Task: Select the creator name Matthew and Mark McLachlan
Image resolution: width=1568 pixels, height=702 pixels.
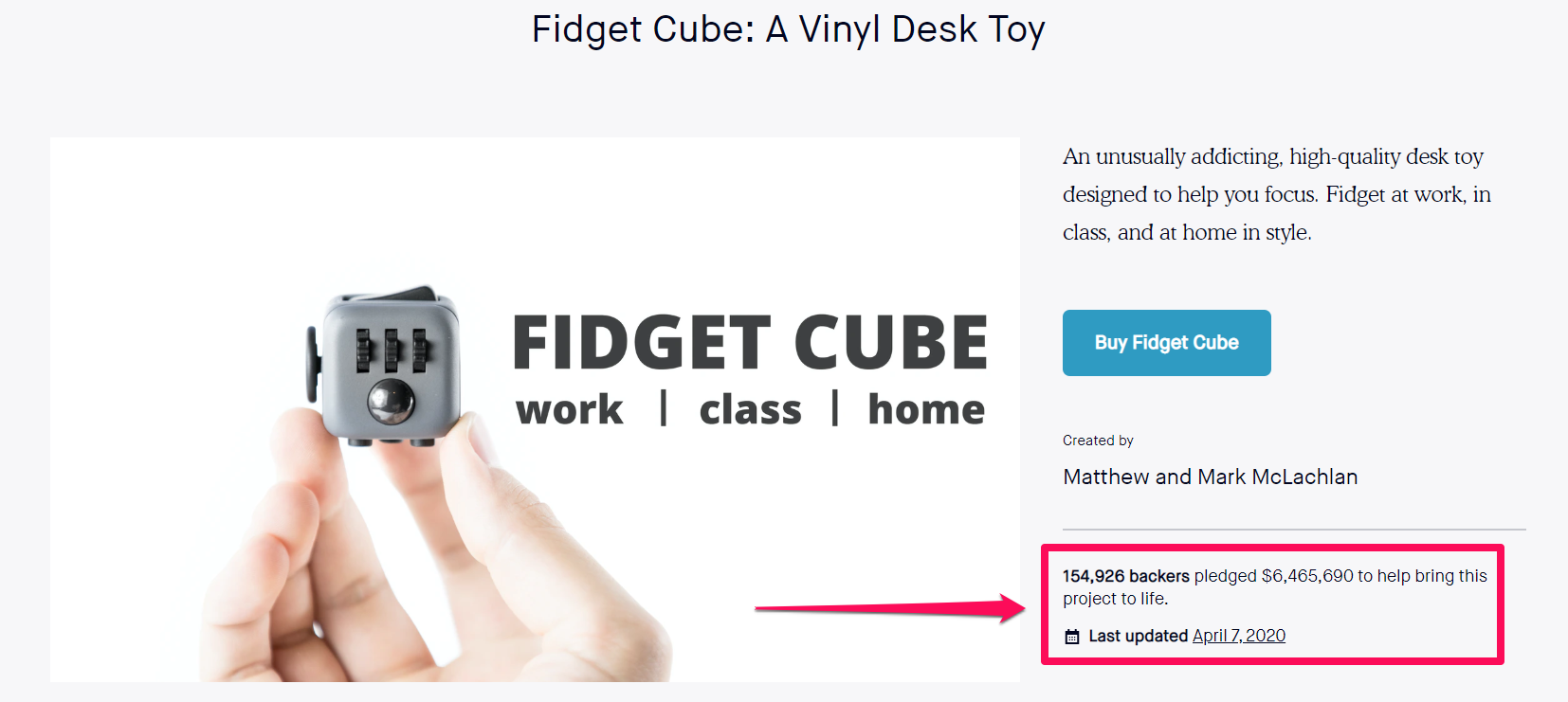Action: pyautogui.click(x=1210, y=477)
